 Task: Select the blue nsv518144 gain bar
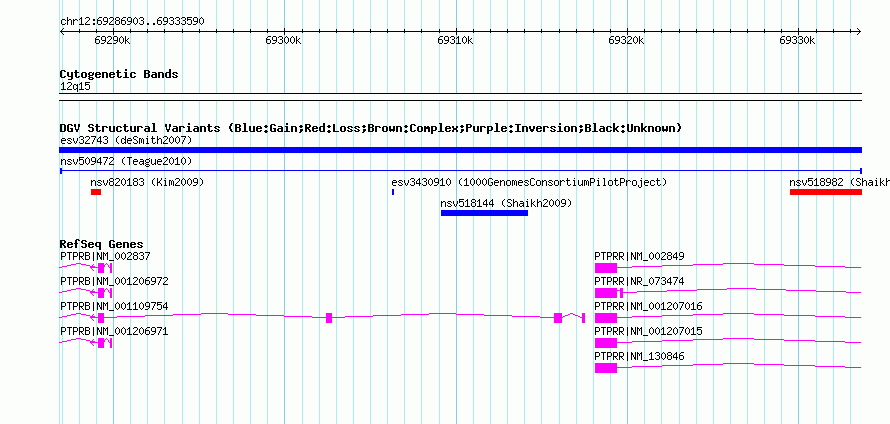(x=484, y=213)
